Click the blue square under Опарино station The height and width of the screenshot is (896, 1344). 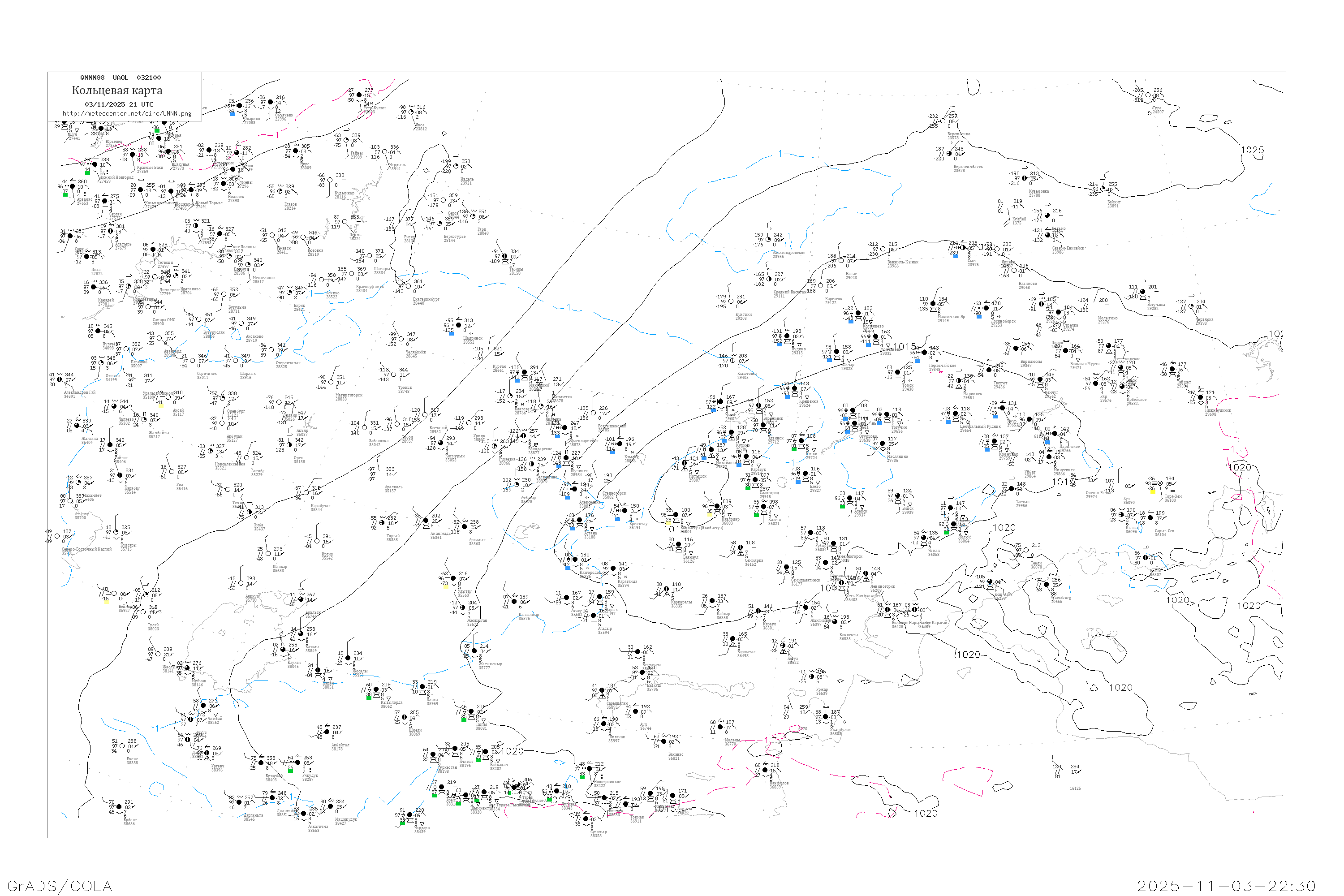(x=232, y=114)
